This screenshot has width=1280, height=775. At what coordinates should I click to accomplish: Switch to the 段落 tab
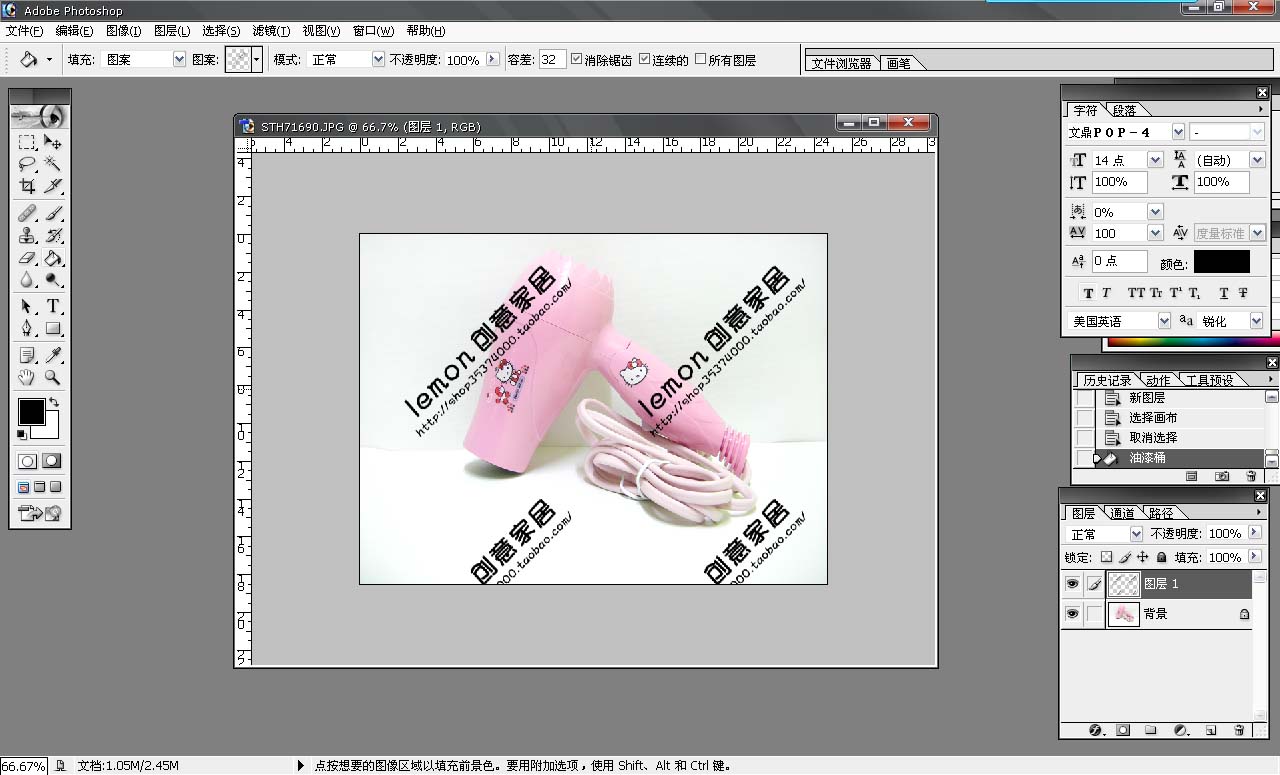[x=1124, y=110]
